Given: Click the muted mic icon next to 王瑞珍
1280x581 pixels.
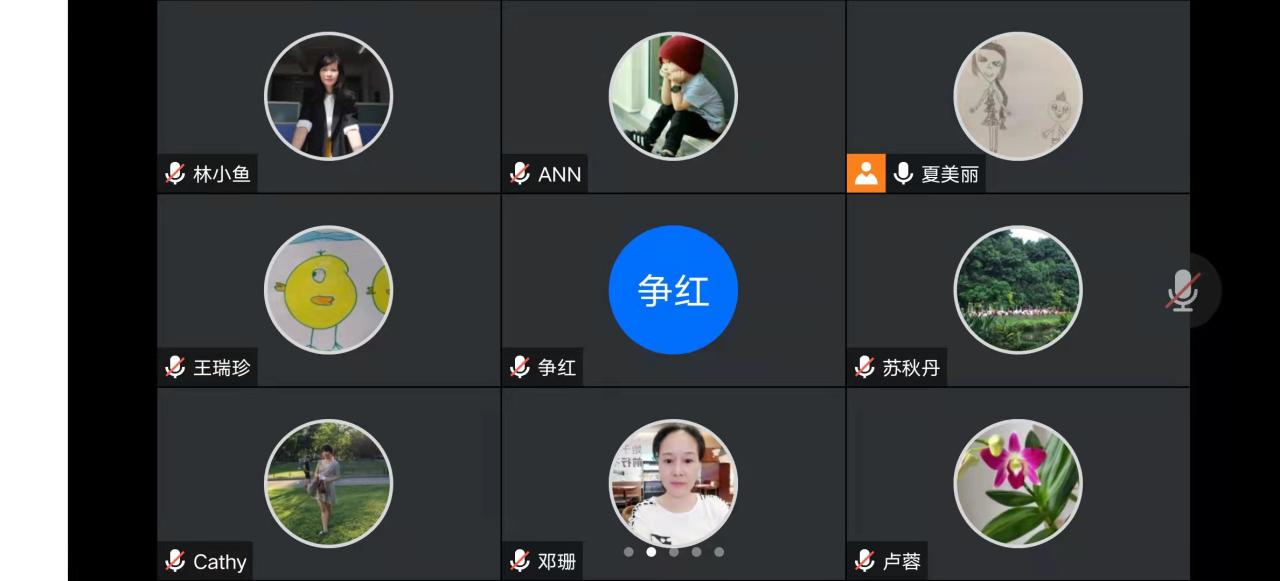Looking at the screenshot, I should coord(176,367).
